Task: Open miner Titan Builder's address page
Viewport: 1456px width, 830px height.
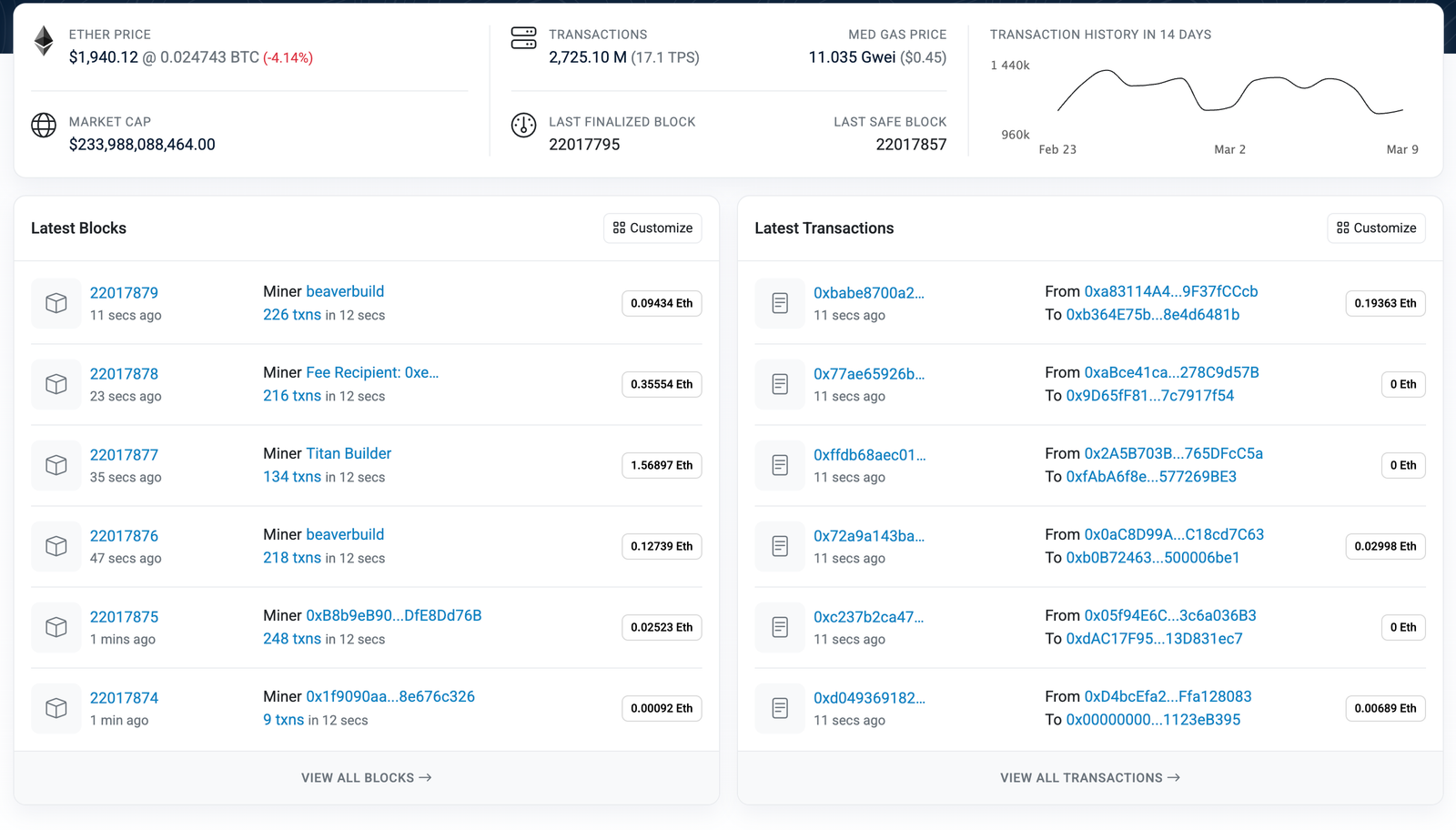Action: click(349, 453)
